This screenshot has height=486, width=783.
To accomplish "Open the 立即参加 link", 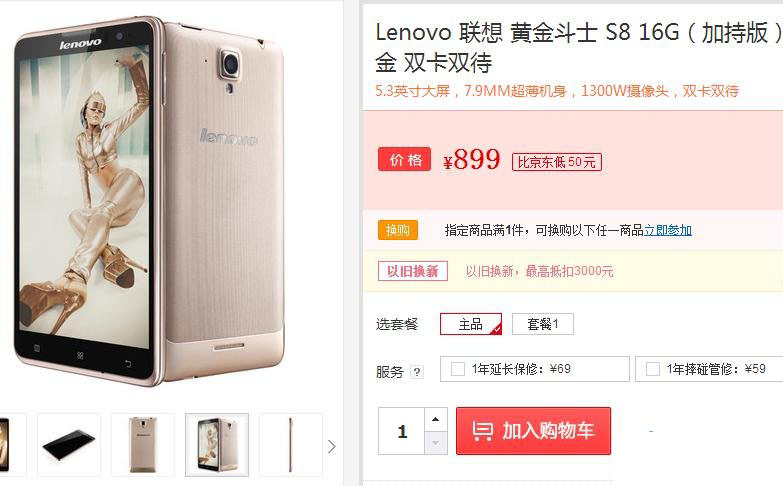I will point(668,230).
